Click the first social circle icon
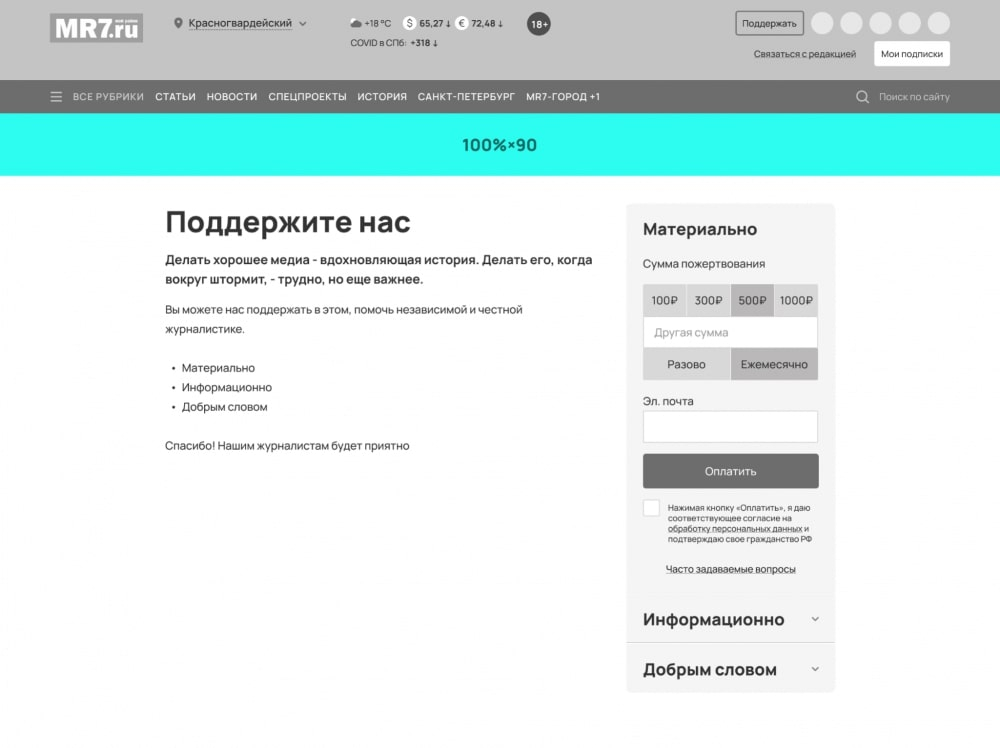 tap(822, 23)
